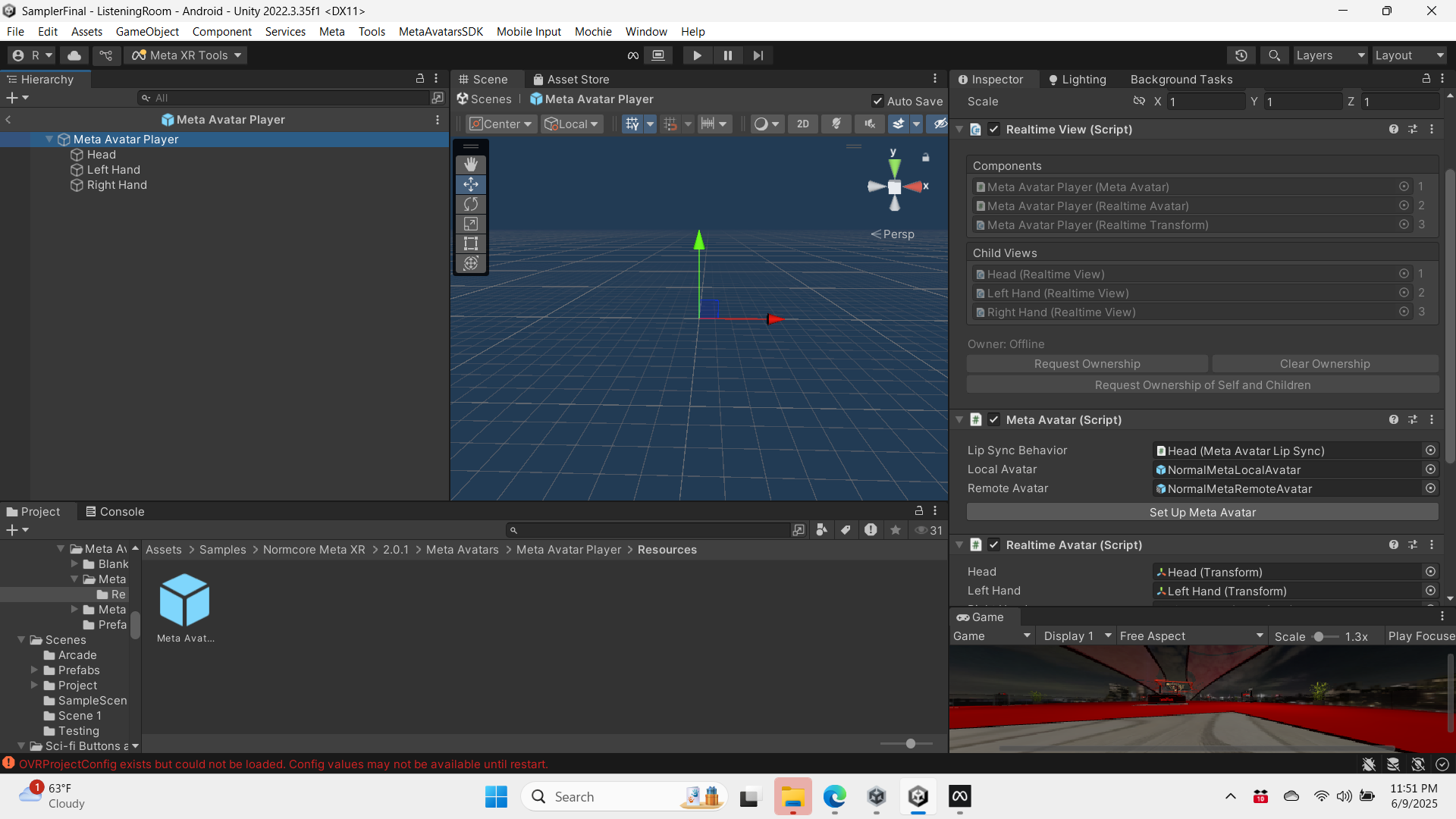Click Request Ownership button

coord(1087,364)
